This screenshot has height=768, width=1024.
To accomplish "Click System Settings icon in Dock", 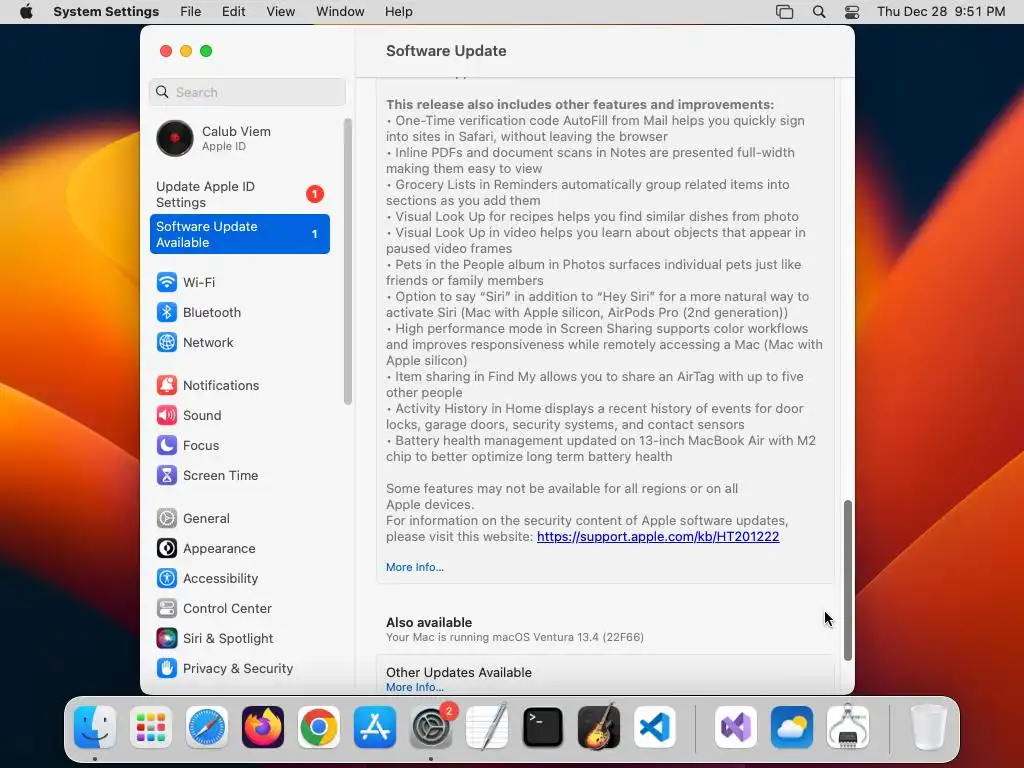I will tap(431, 727).
